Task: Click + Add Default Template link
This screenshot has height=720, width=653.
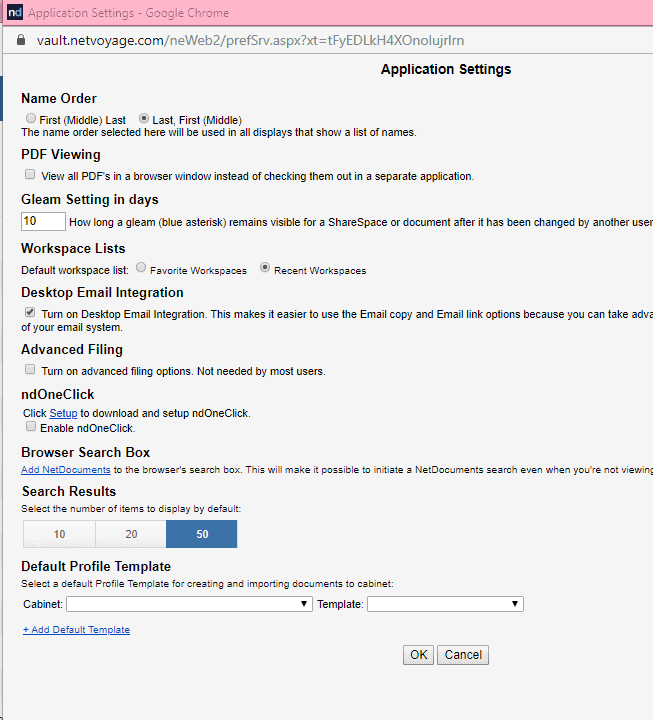Action: [x=76, y=630]
